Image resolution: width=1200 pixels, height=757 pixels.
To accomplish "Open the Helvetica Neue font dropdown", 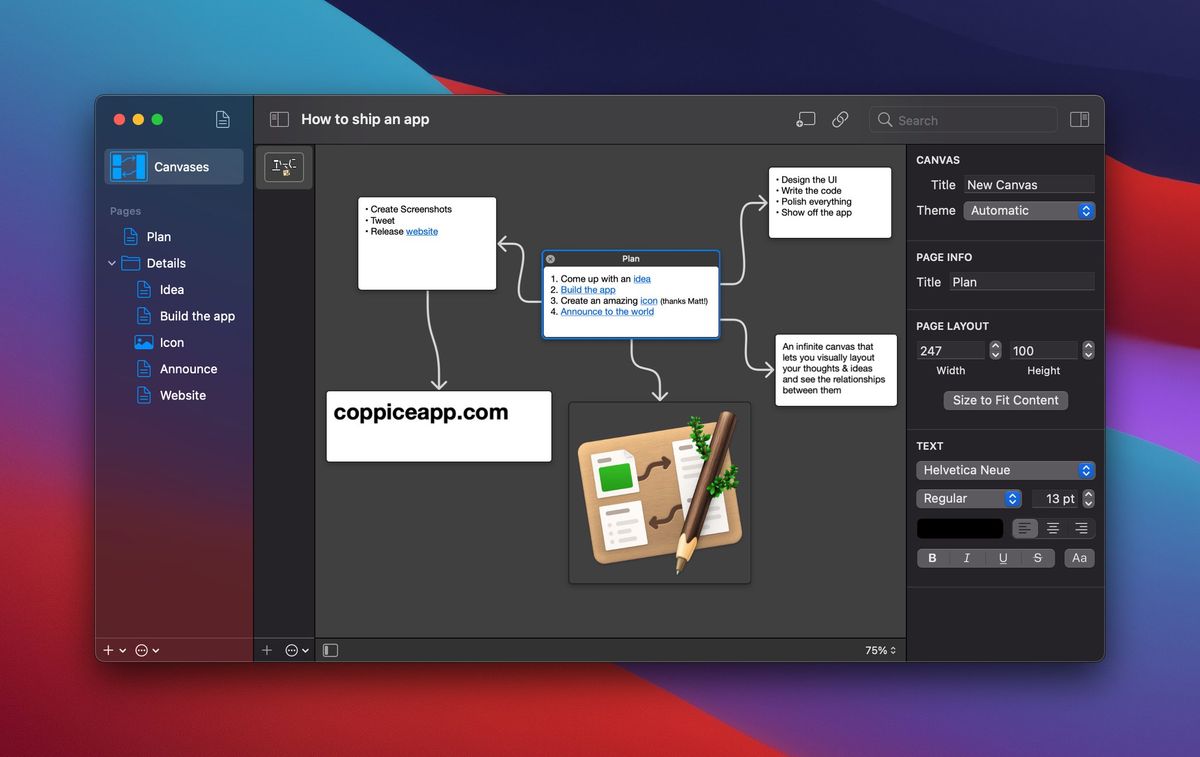I will point(1005,470).
